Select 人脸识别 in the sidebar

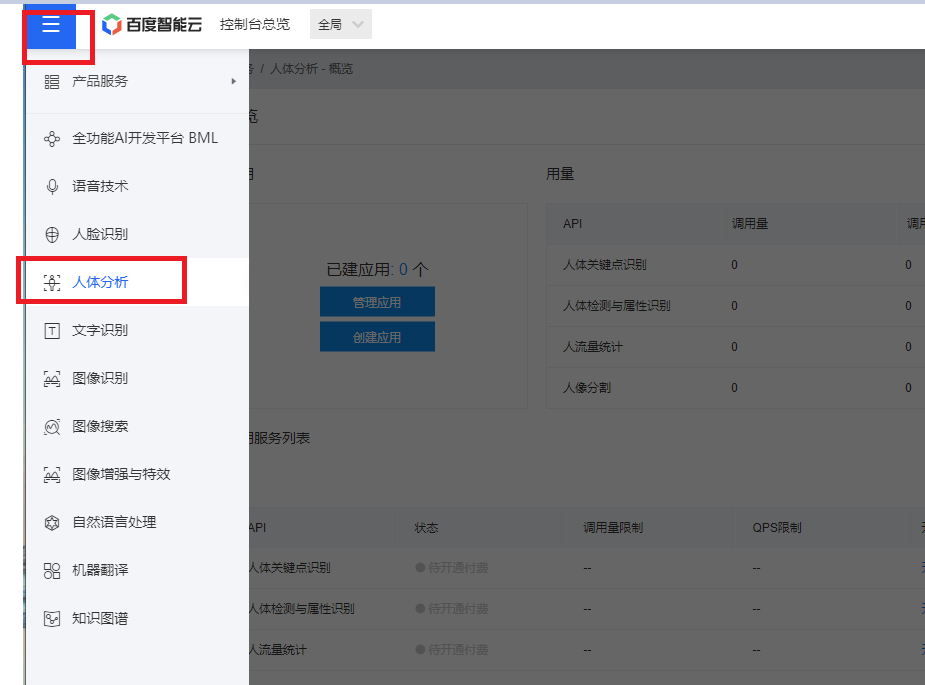pyautogui.click(x=137, y=234)
